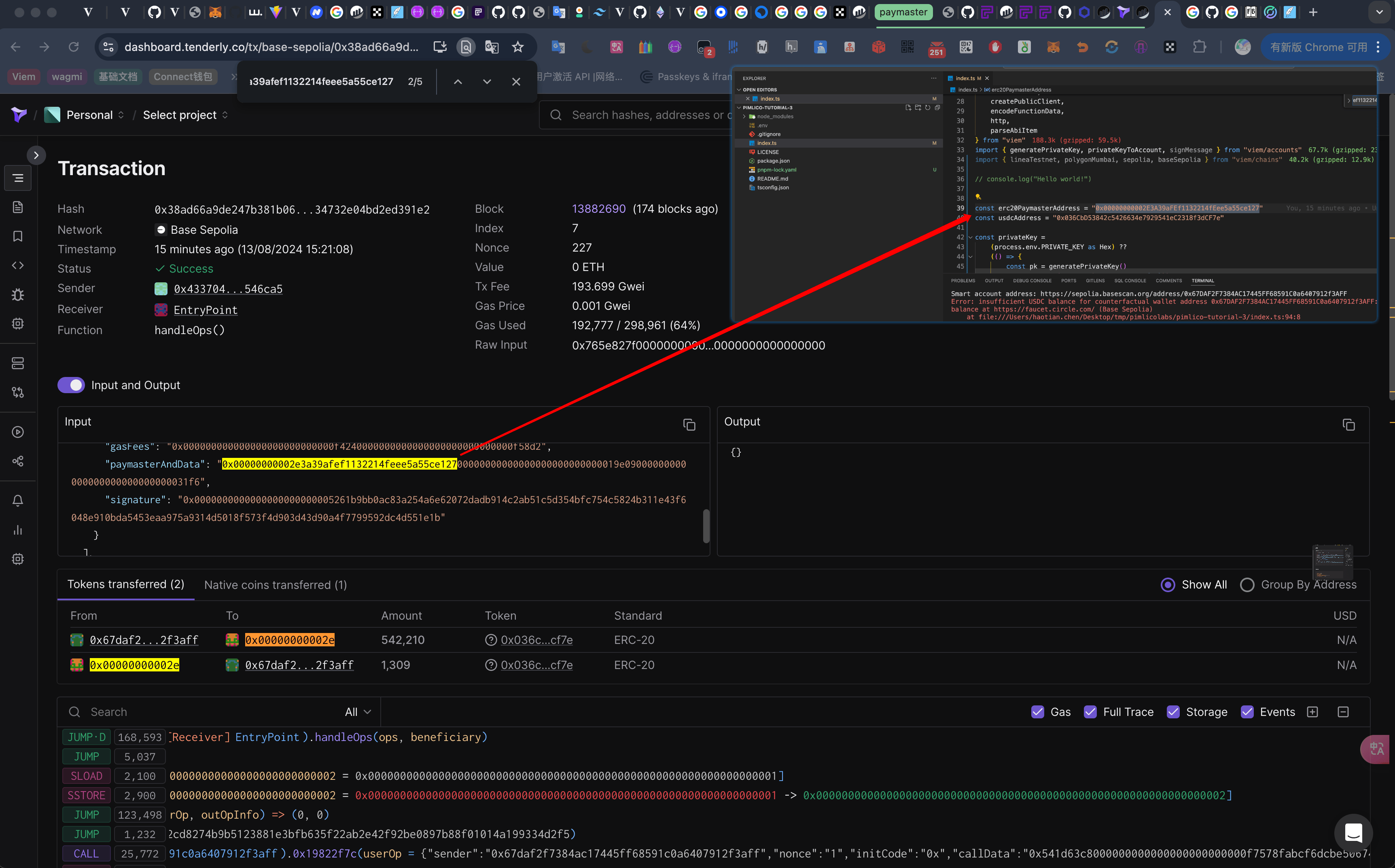
Task: Select the paymaster browser tab
Action: point(903,12)
